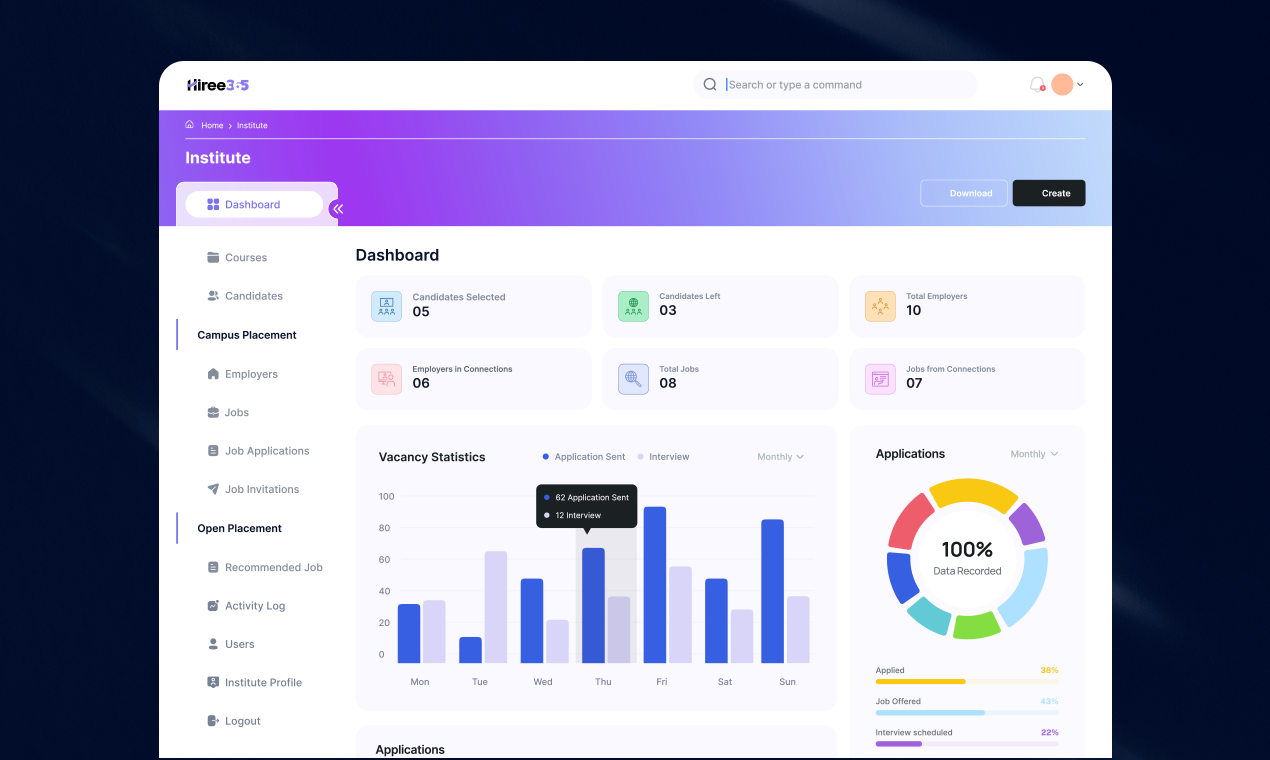Click the Institute breadcrumb link
Image resolution: width=1270 pixels, height=760 pixels.
click(252, 125)
